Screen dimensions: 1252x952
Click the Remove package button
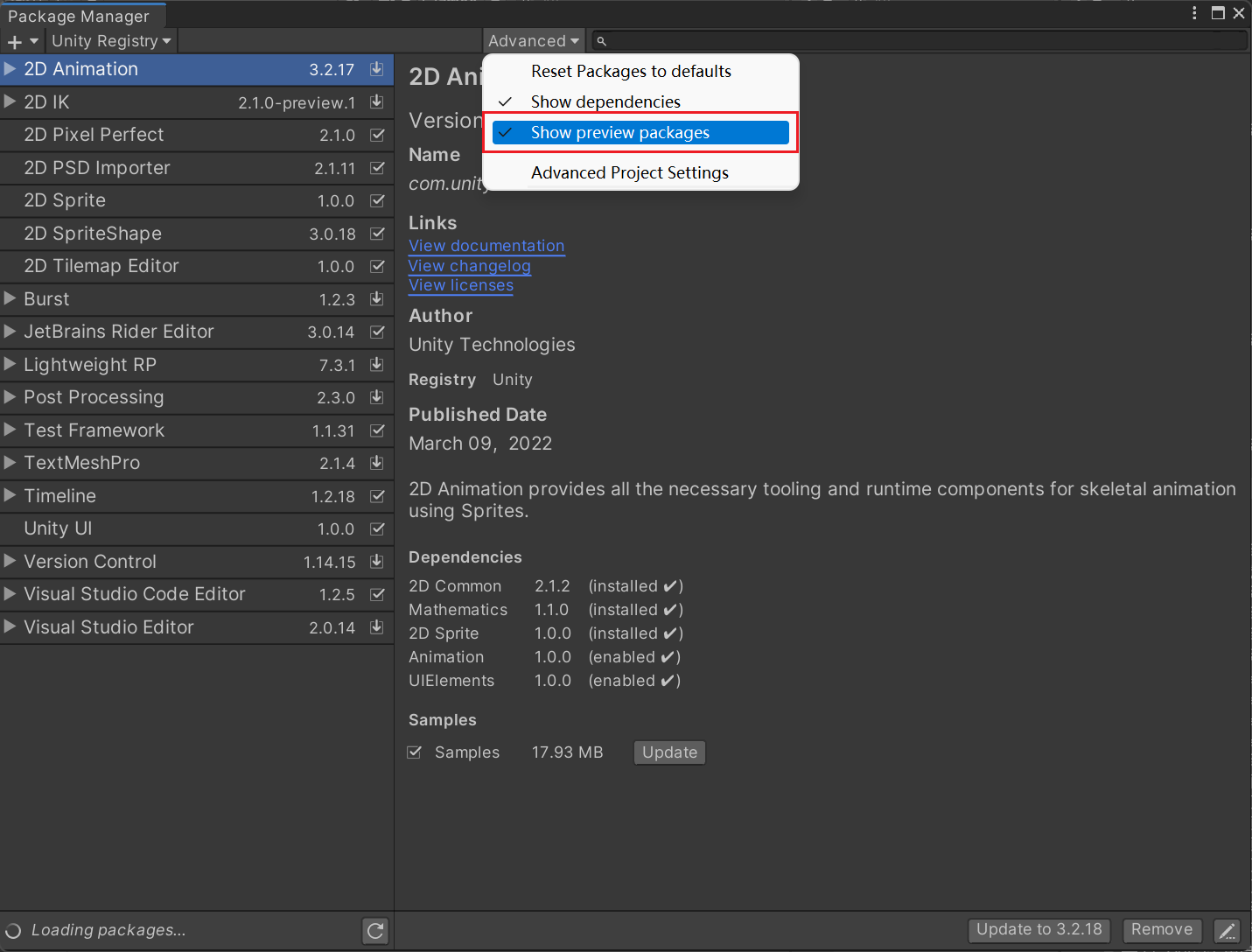(x=1162, y=930)
